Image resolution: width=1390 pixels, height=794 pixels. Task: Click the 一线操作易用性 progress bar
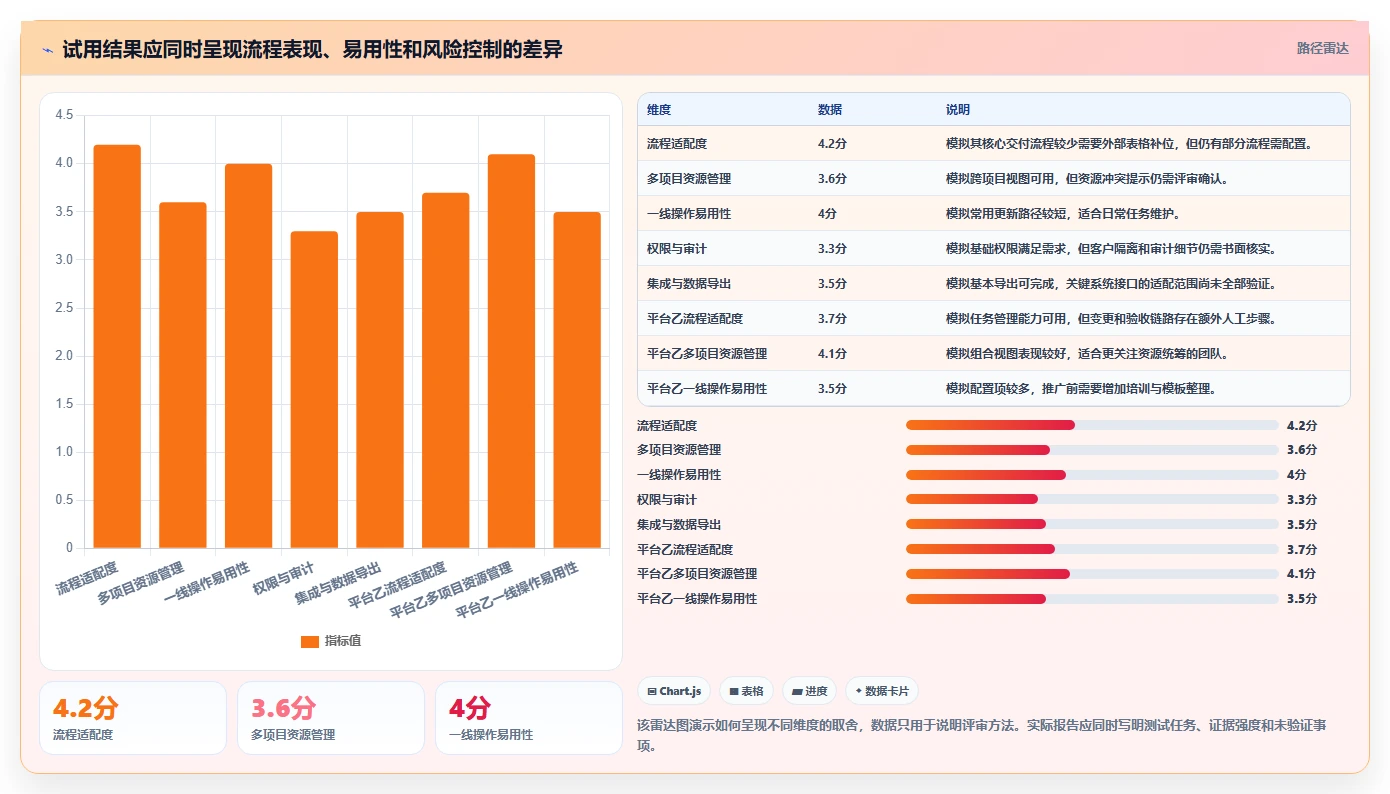(1092, 475)
